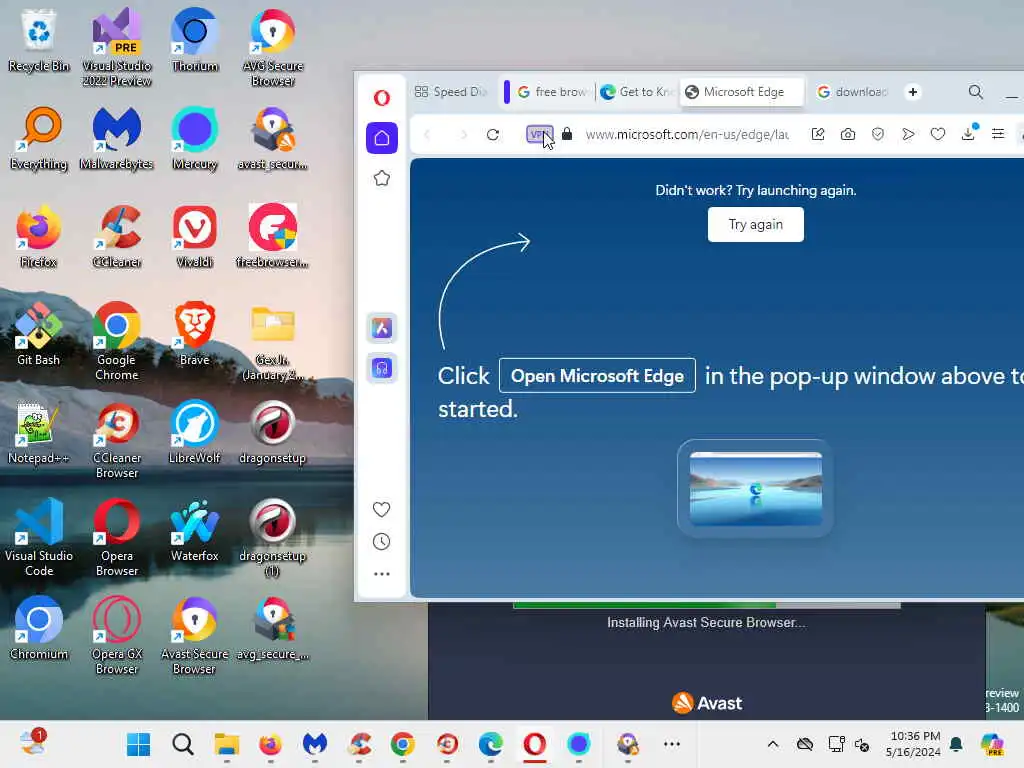
Task: Click Avast installer progress bar
Action: coord(707,606)
